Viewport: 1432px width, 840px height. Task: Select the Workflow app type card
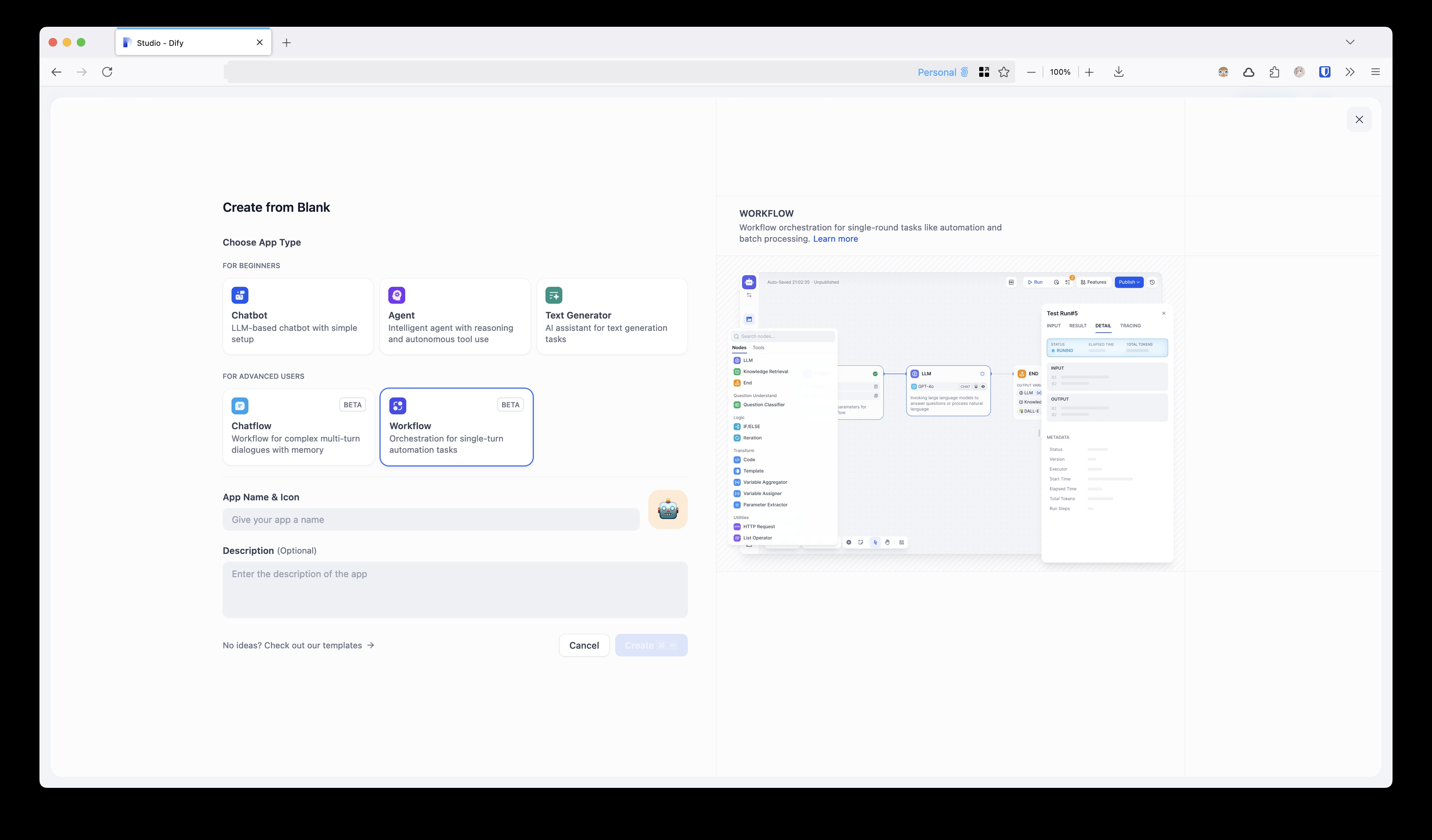(x=456, y=427)
